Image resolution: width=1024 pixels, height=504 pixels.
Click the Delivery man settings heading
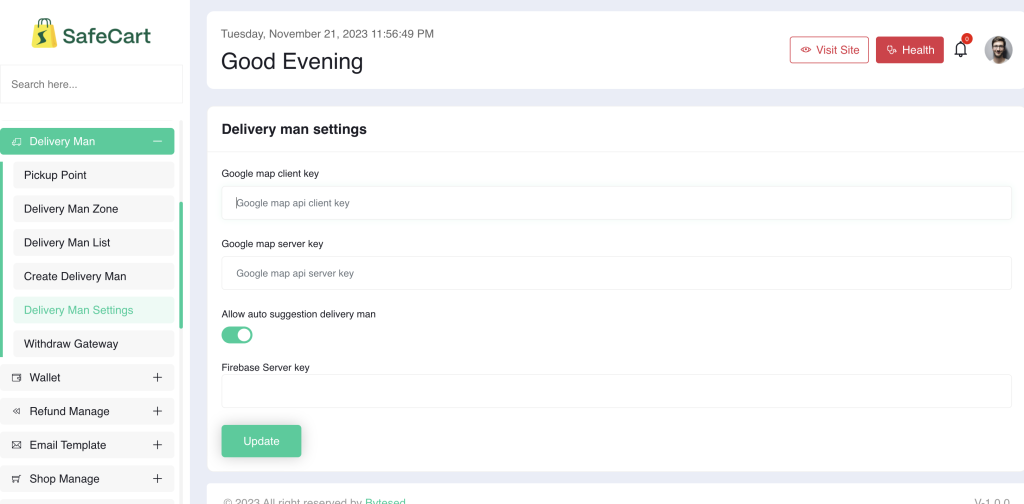coord(294,129)
